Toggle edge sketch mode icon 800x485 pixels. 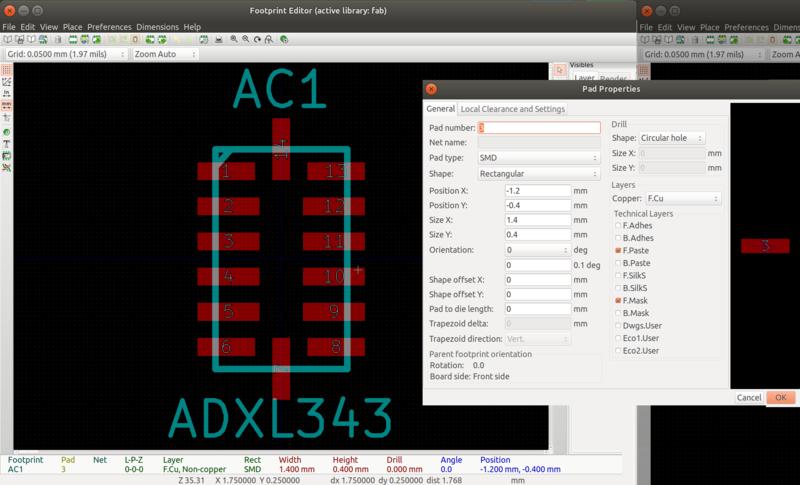coord(6,156)
